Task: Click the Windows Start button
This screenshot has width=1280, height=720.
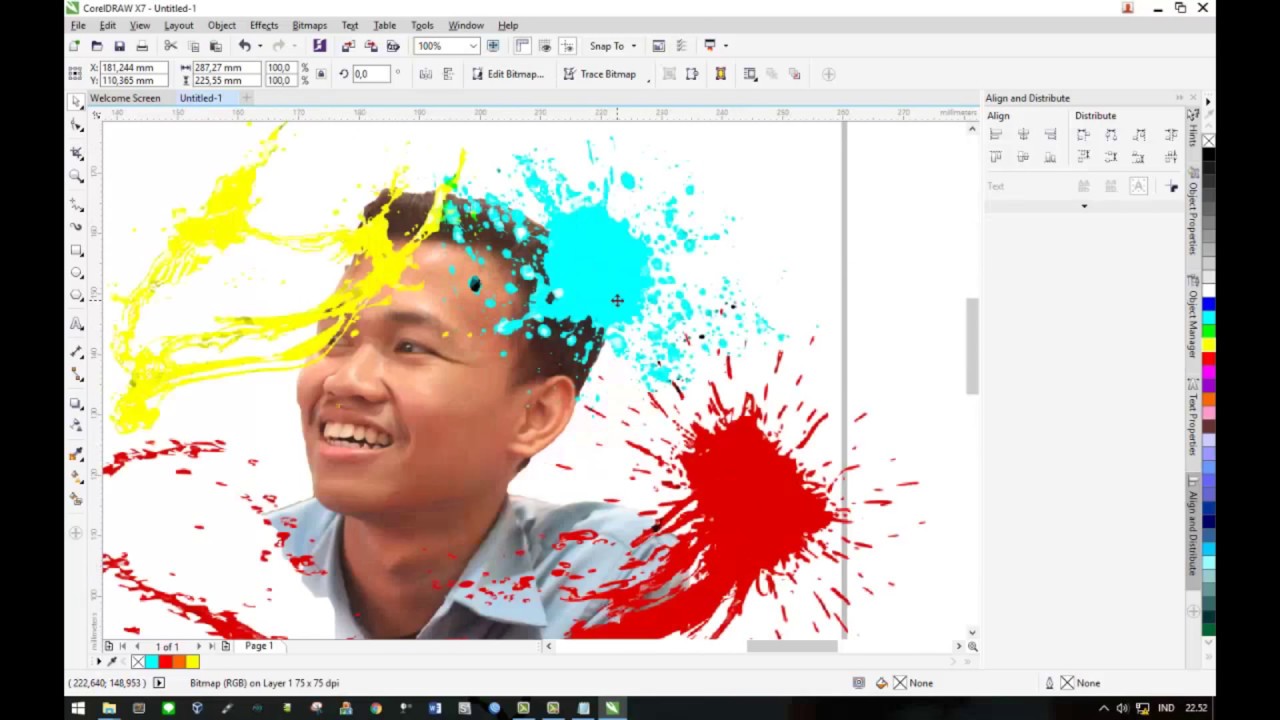Action: tap(78, 708)
